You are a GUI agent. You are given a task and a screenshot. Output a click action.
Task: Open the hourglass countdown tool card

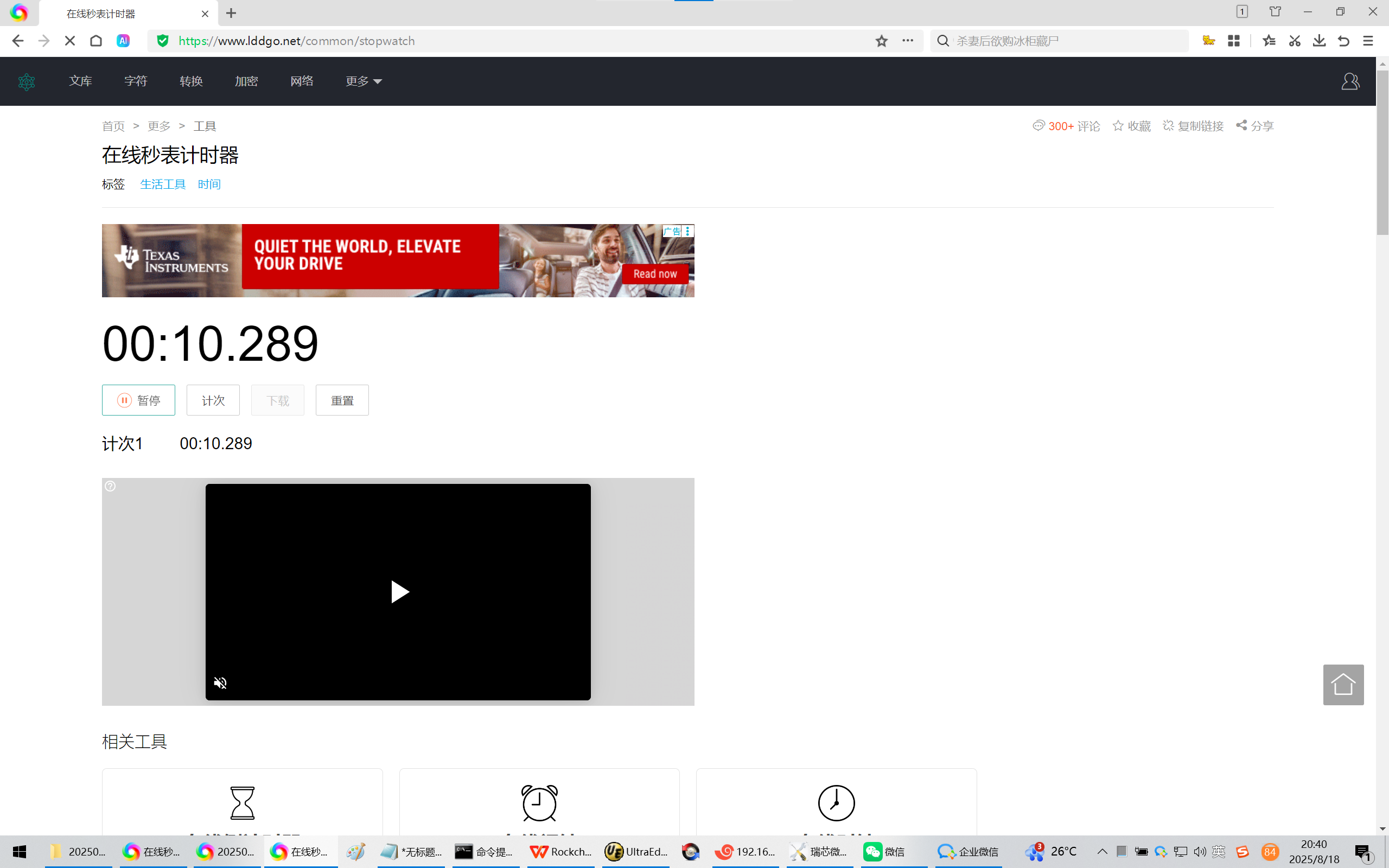[x=242, y=802]
